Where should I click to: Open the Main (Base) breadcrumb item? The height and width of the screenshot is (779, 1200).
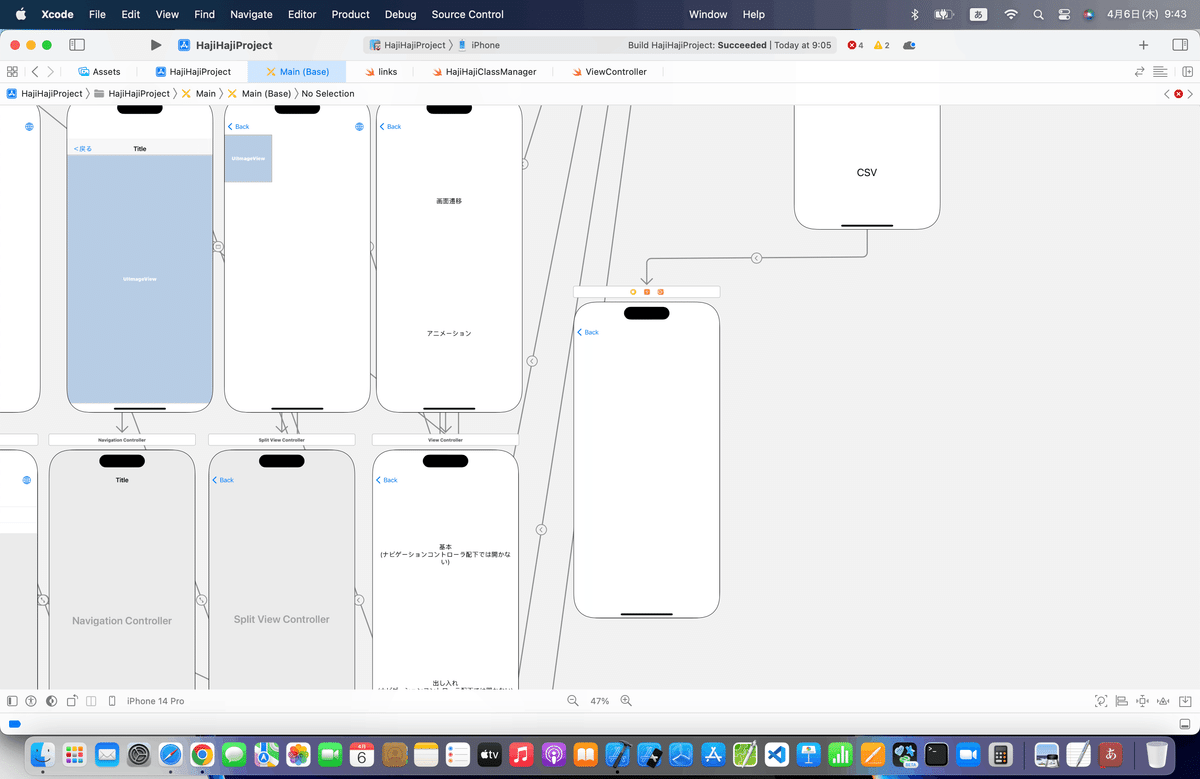pyautogui.click(x=259, y=93)
